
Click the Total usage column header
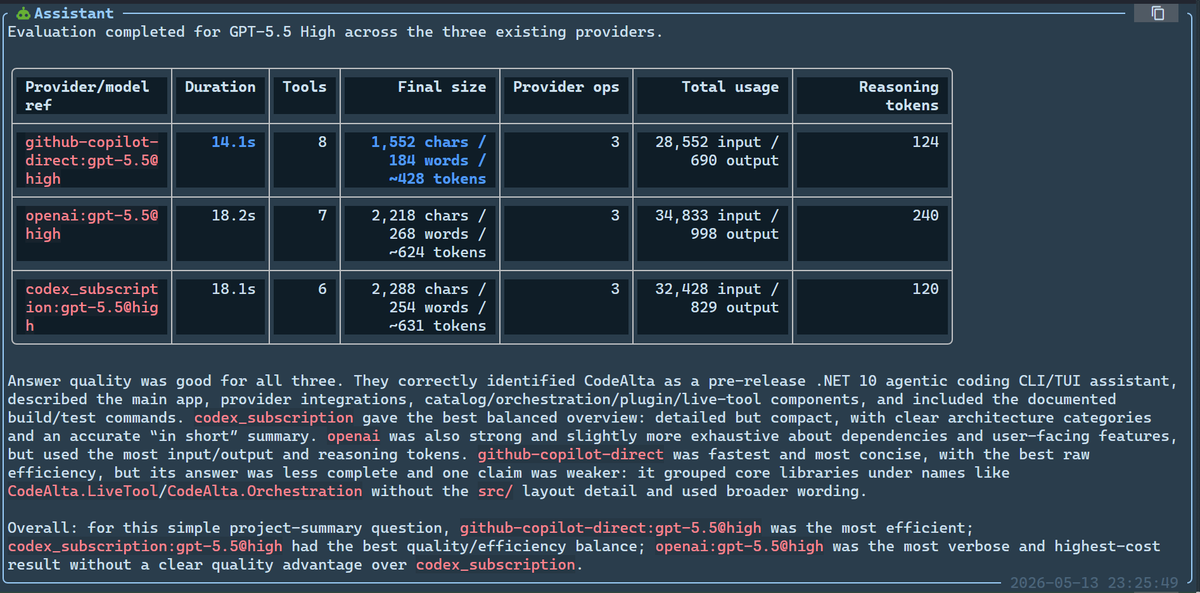click(x=711, y=96)
